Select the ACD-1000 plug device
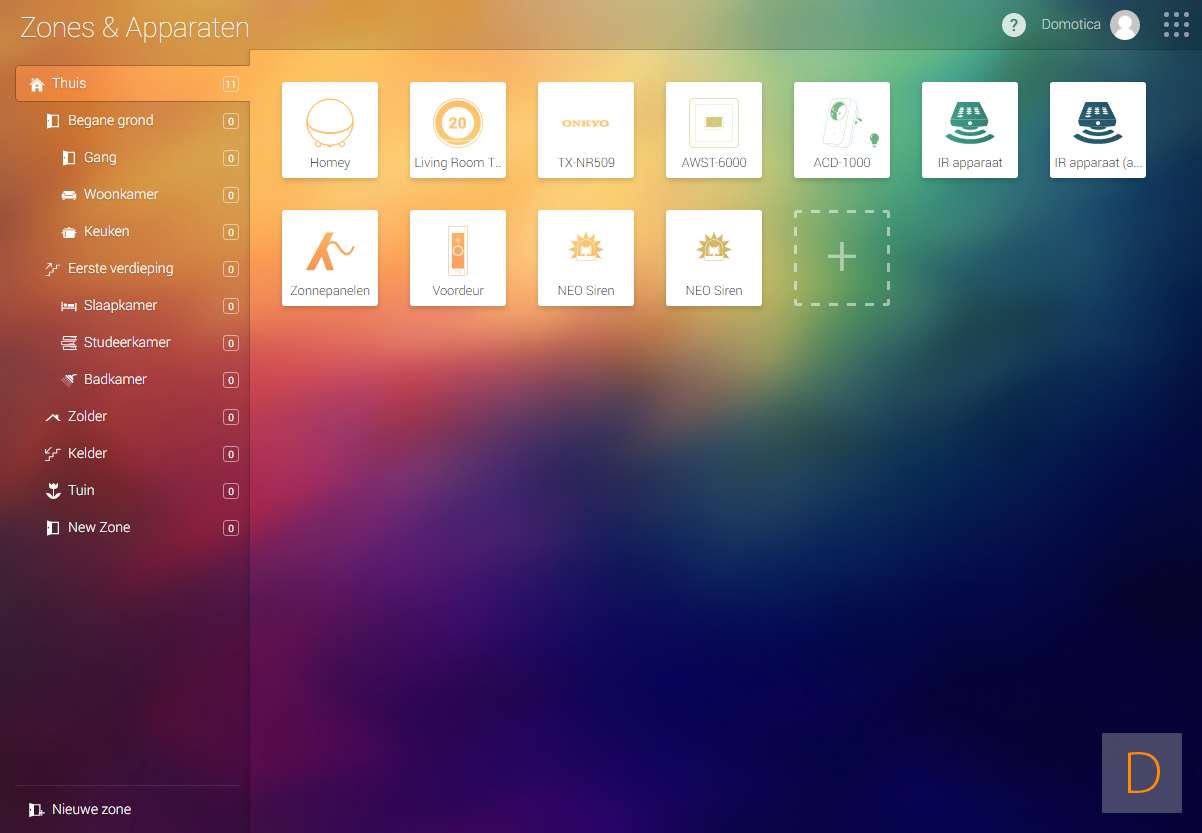 pyautogui.click(x=842, y=130)
